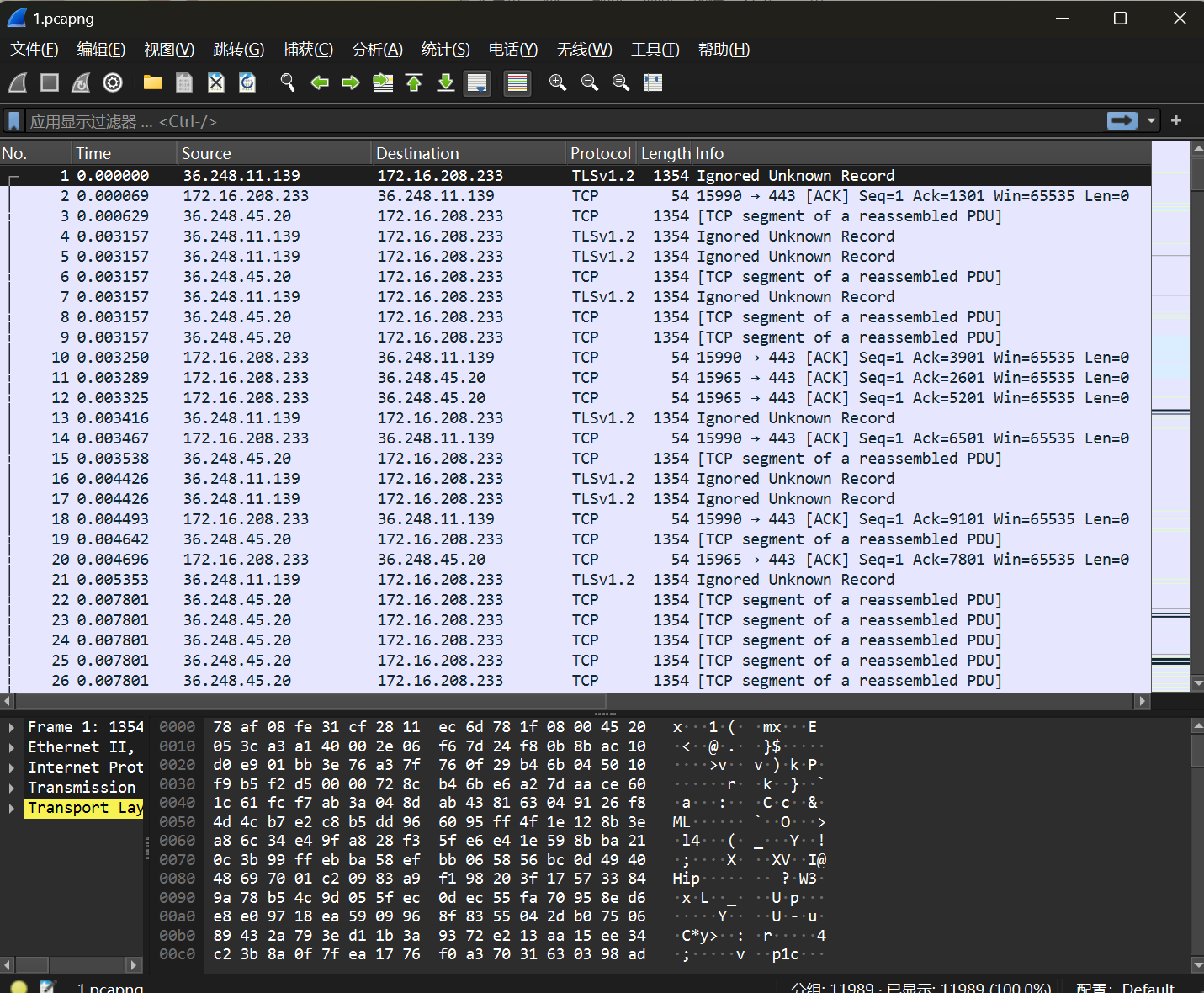
Task: Expand the Frame 1 tree node
Action: click(12, 727)
